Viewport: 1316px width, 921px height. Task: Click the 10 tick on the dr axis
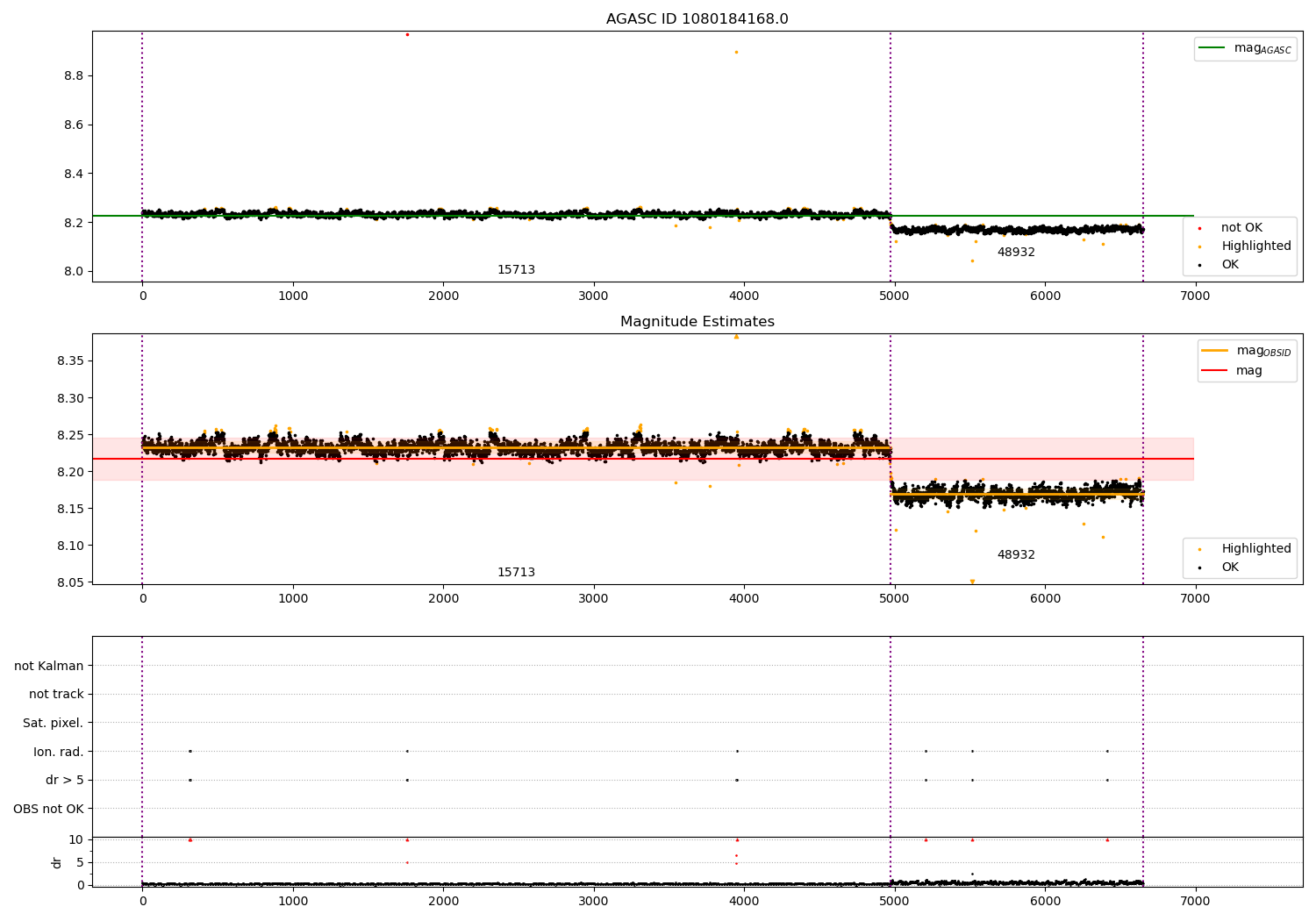[76, 839]
